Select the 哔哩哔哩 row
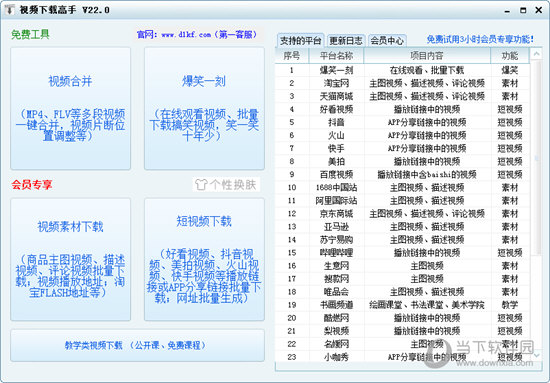The height and width of the screenshot is (383, 550). (402, 253)
